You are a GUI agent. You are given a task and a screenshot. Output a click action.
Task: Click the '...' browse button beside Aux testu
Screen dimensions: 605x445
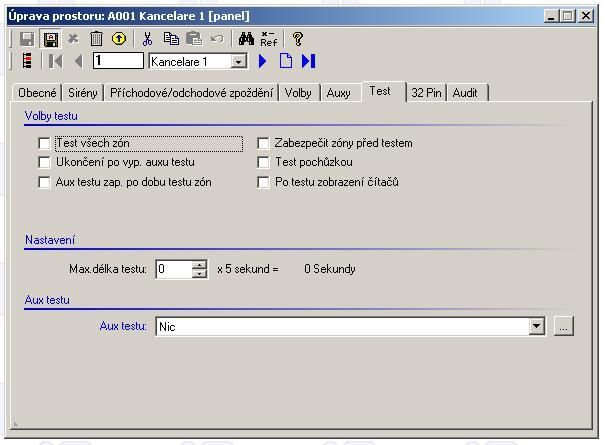tap(564, 327)
